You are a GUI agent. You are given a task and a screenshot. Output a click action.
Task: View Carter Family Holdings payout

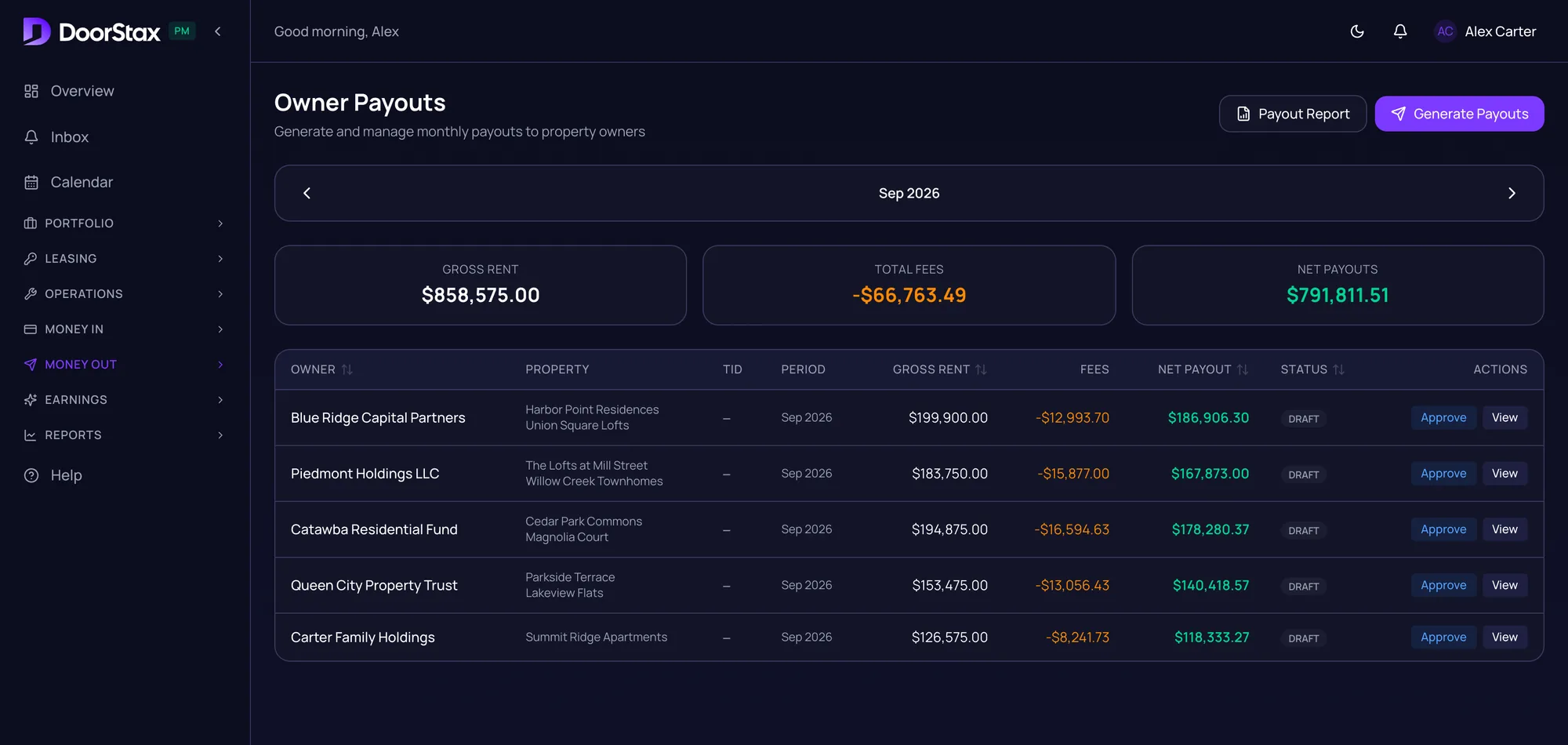pos(1504,638)
